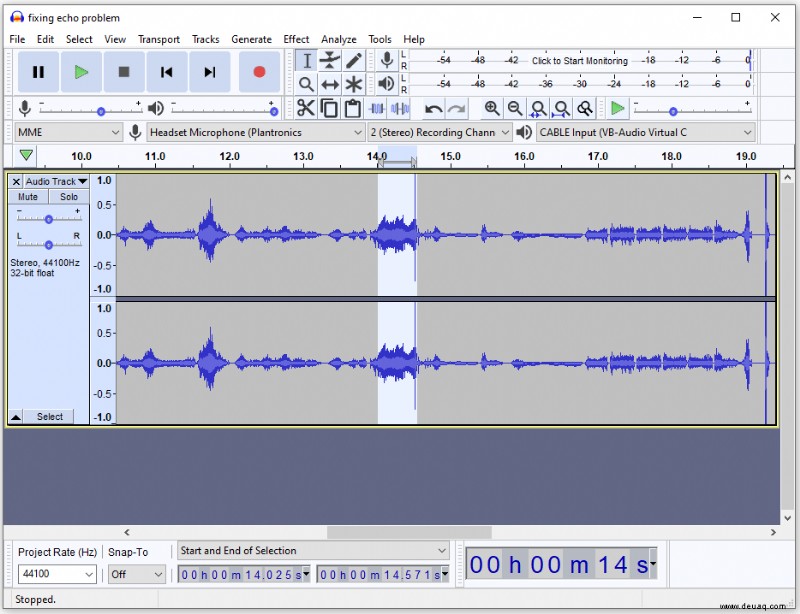
Task: Open the Tracks menu
Action: coord(206,39)
